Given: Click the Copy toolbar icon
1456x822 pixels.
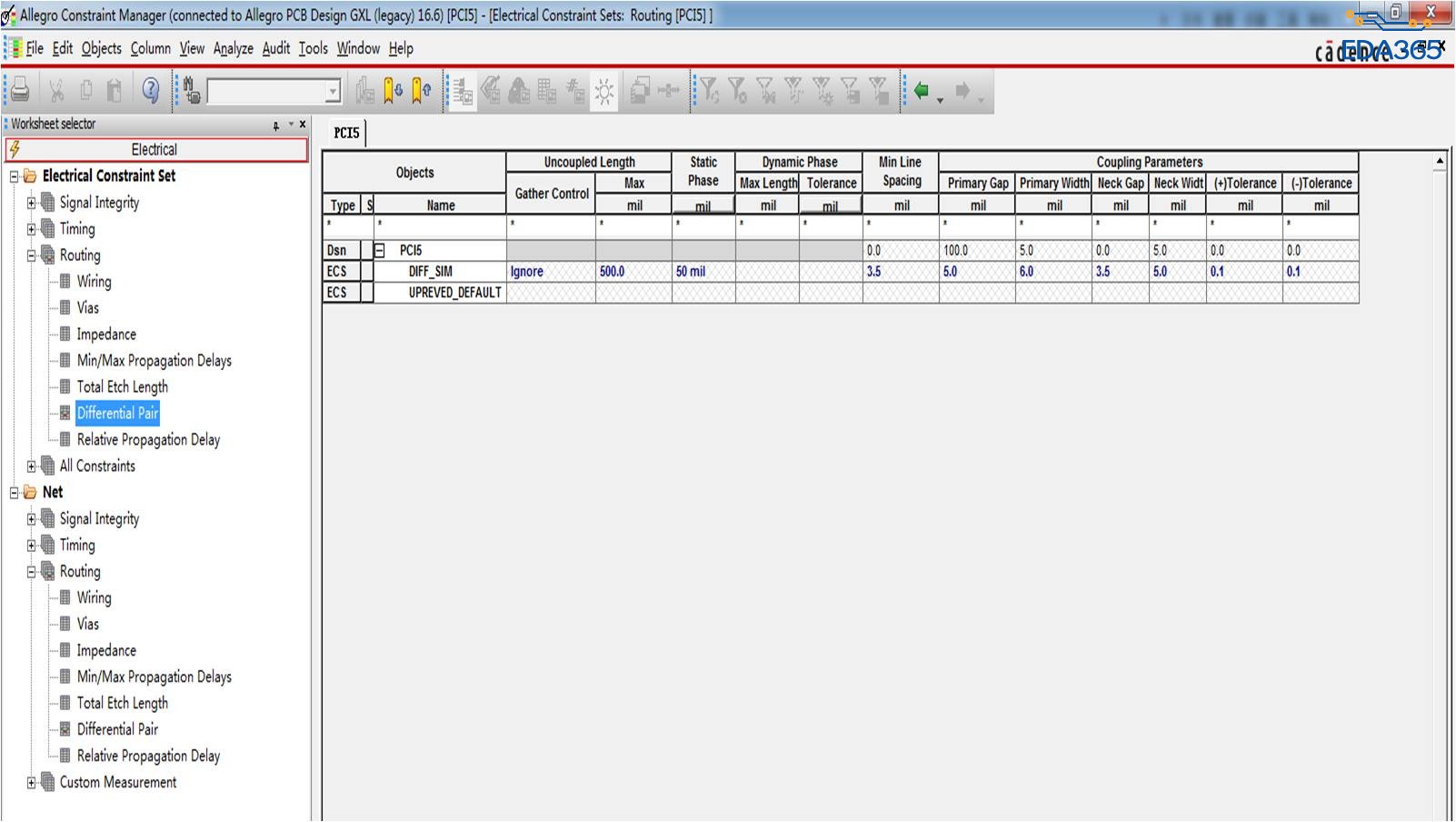Looking at the screenshot, I should pyautogui.click(x=85, y=90).
